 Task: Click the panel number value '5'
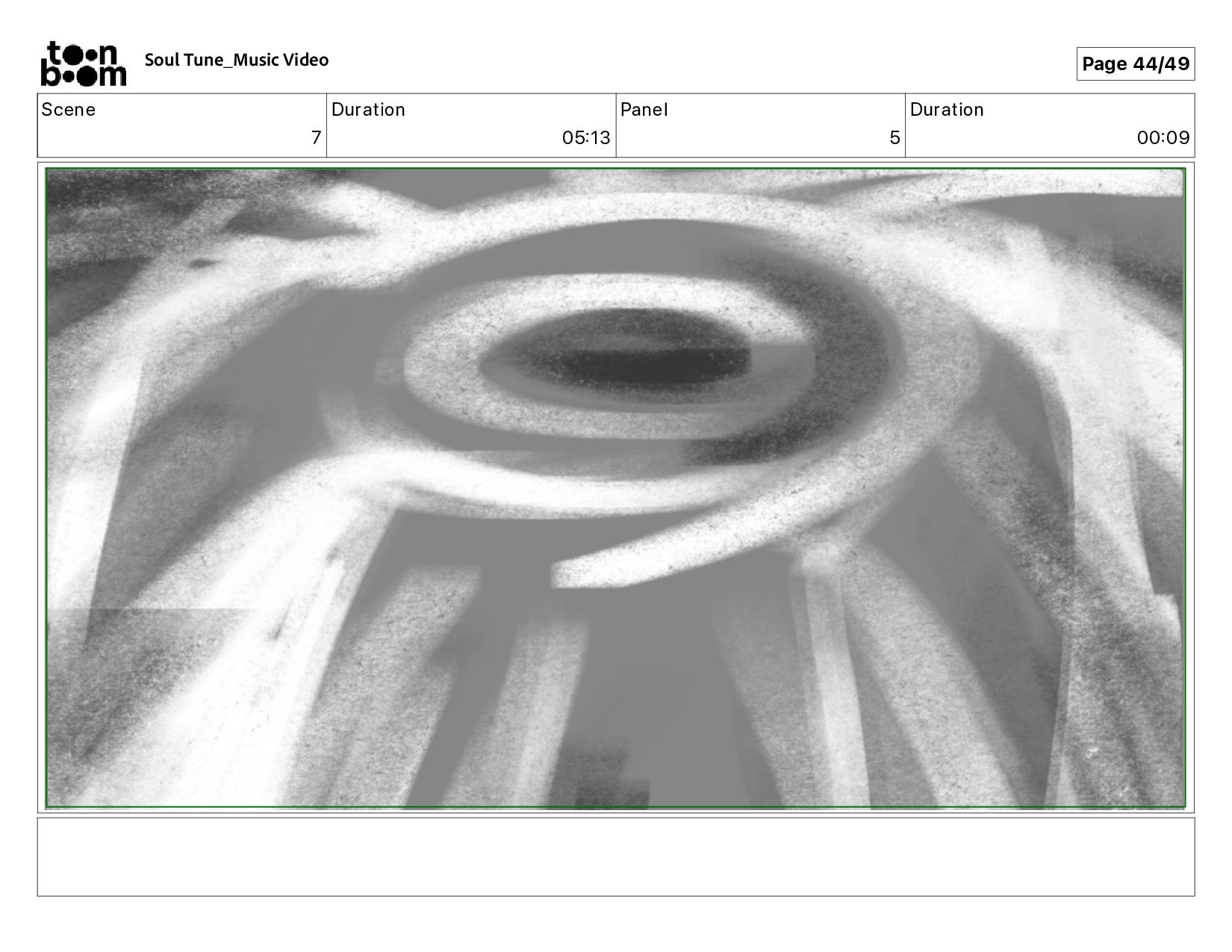coord(895,137)
